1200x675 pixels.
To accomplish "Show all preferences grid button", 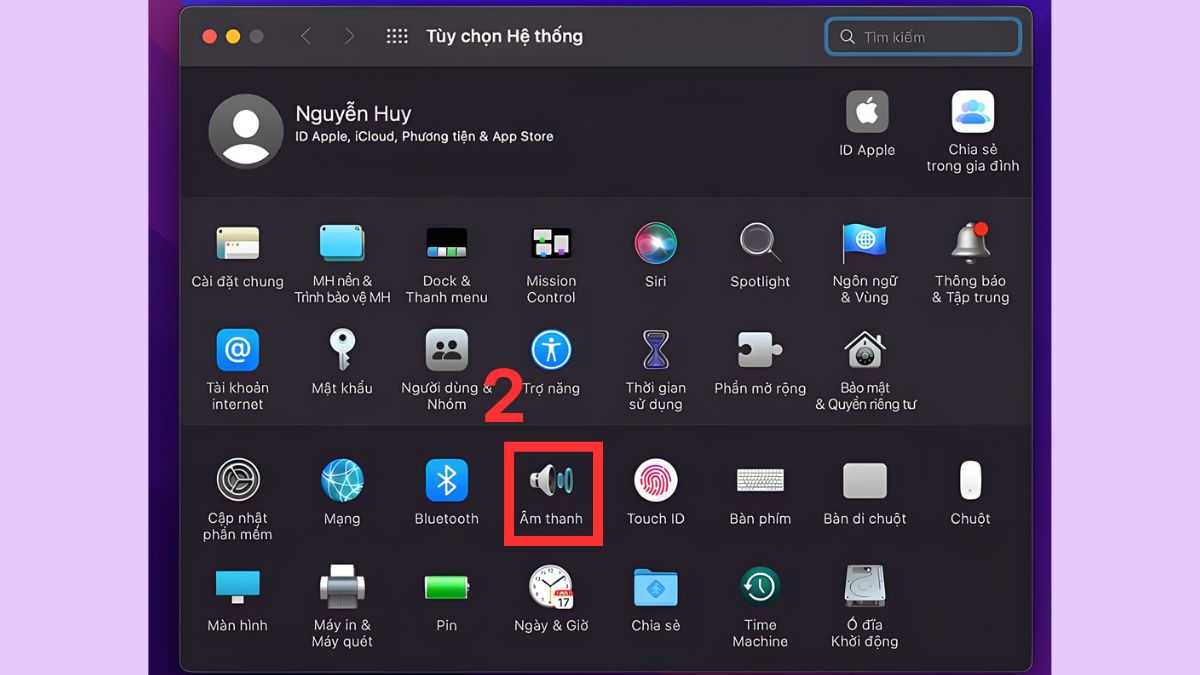I will coord(397,36).
